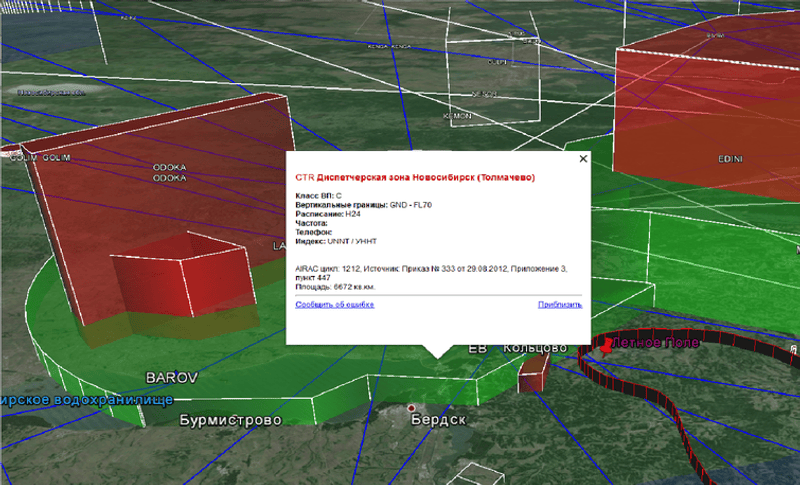Click the Бурмистрово place label

point(230,420)
